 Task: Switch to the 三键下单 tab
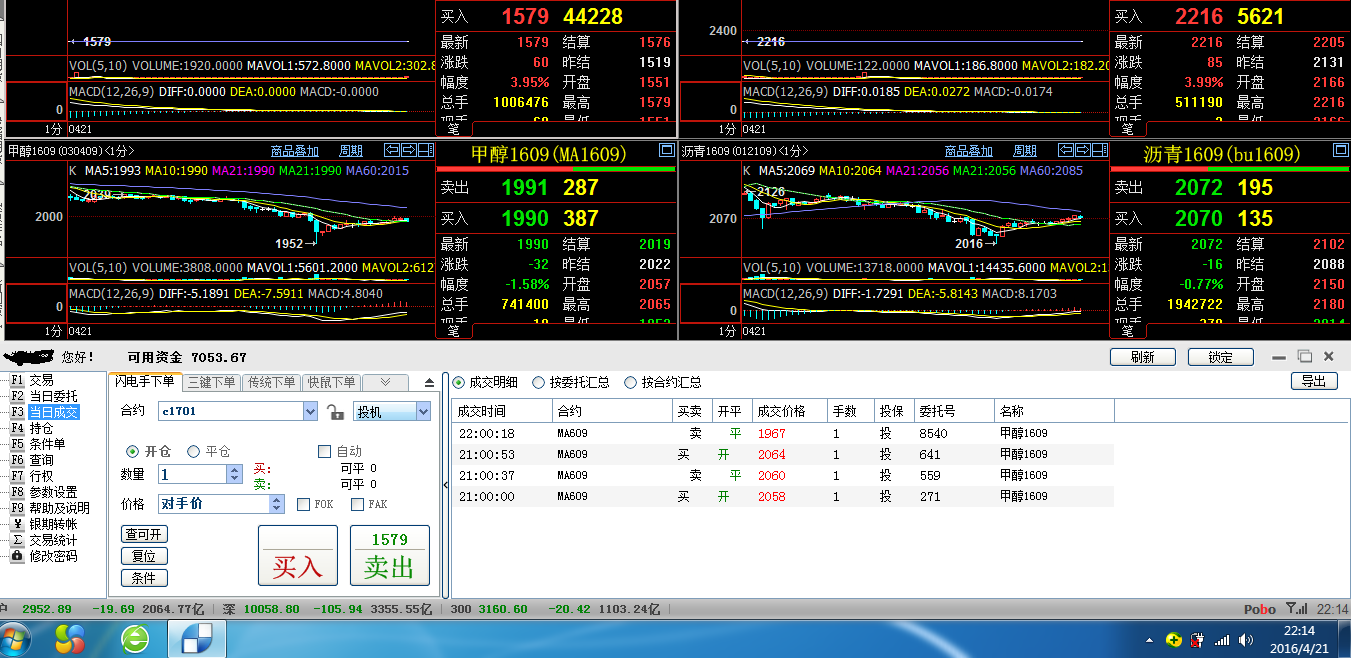pyautogui.click(x=212, y=383)
